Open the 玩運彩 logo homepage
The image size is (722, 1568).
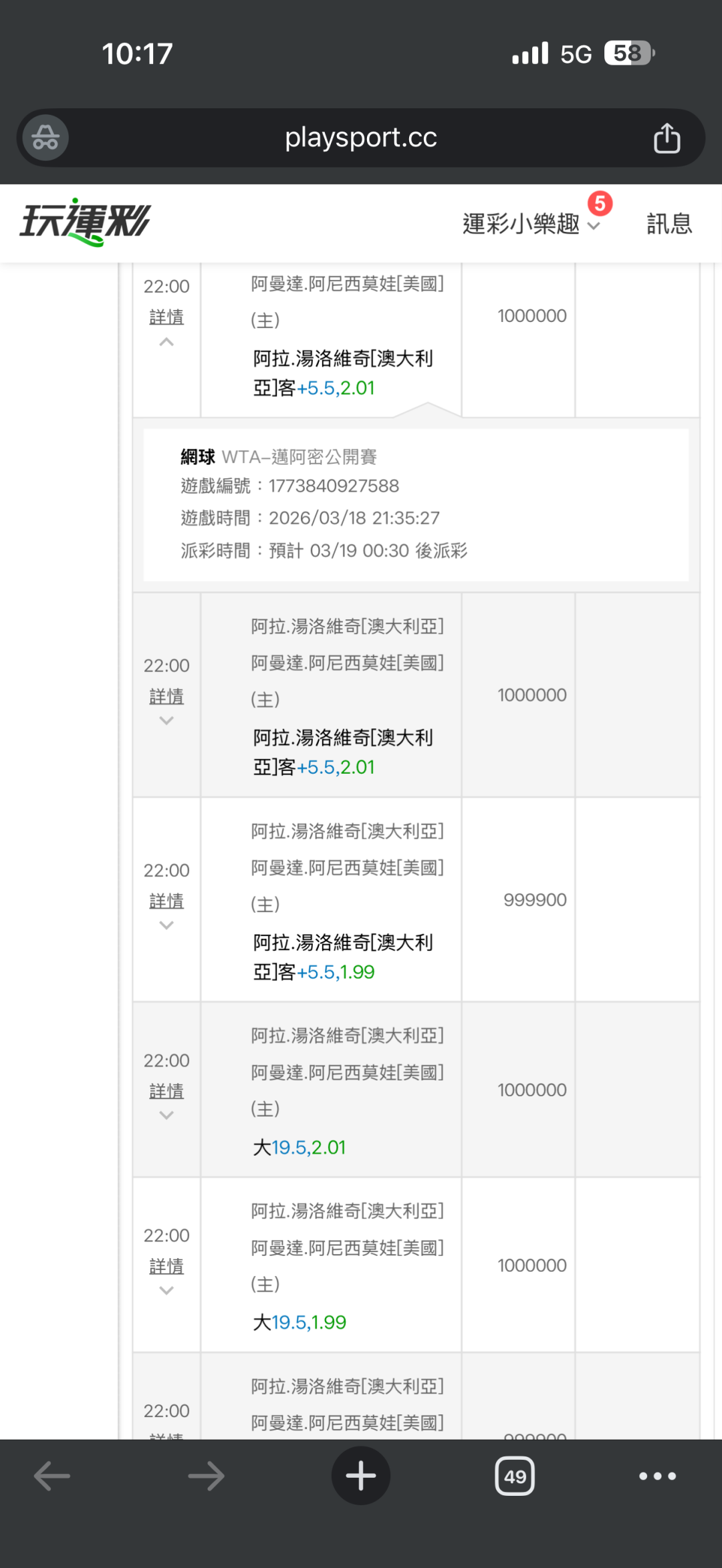click(85, 222)
